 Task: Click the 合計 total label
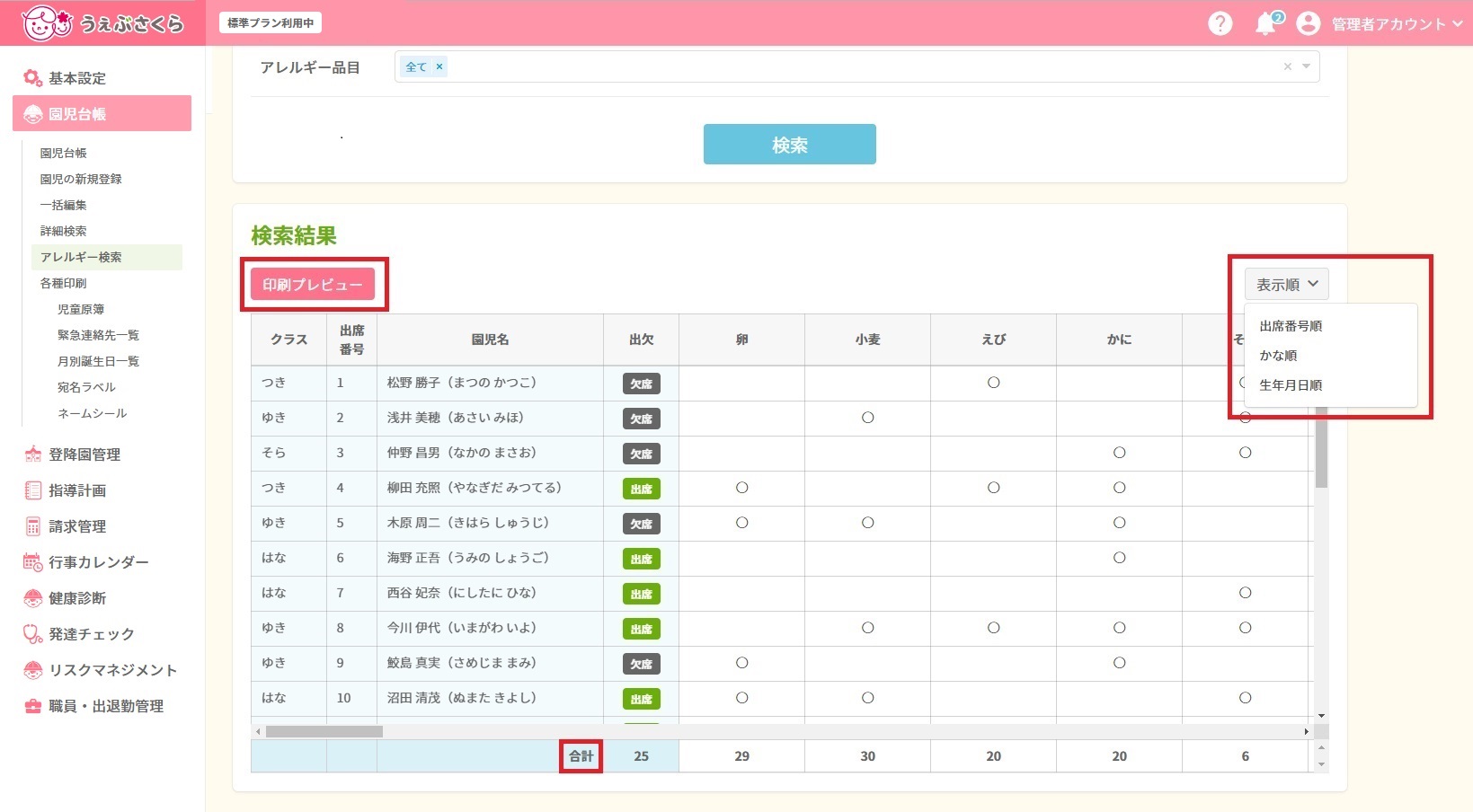pos(581,756)
